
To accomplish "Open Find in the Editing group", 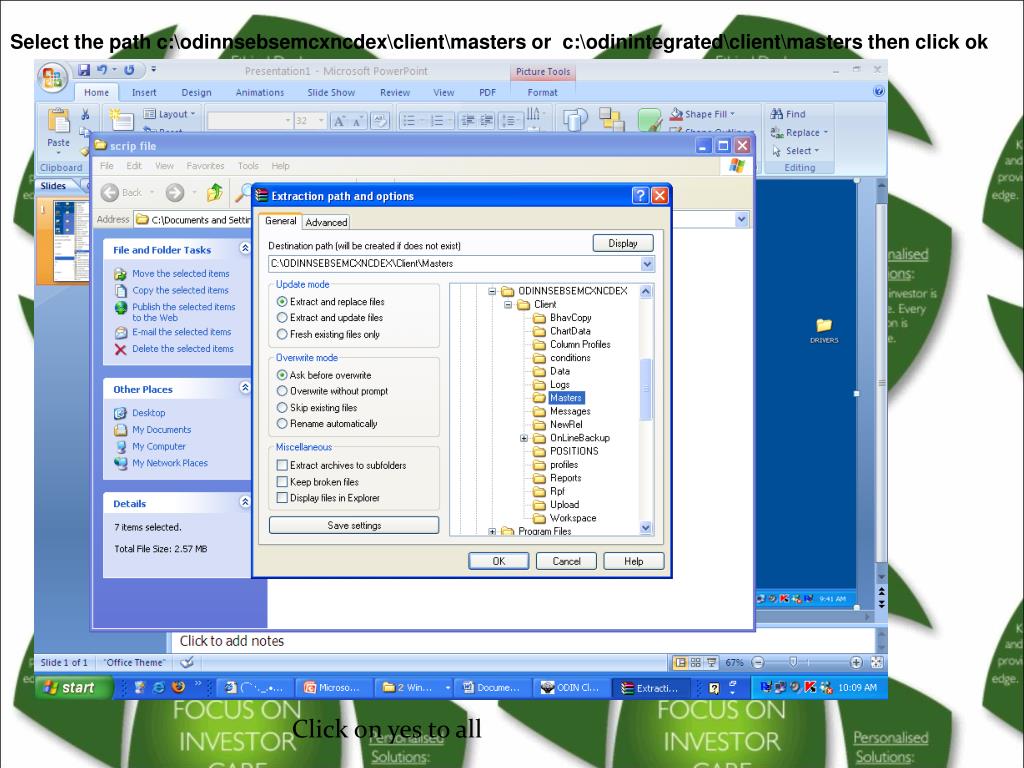I will (x=788, y=114).
